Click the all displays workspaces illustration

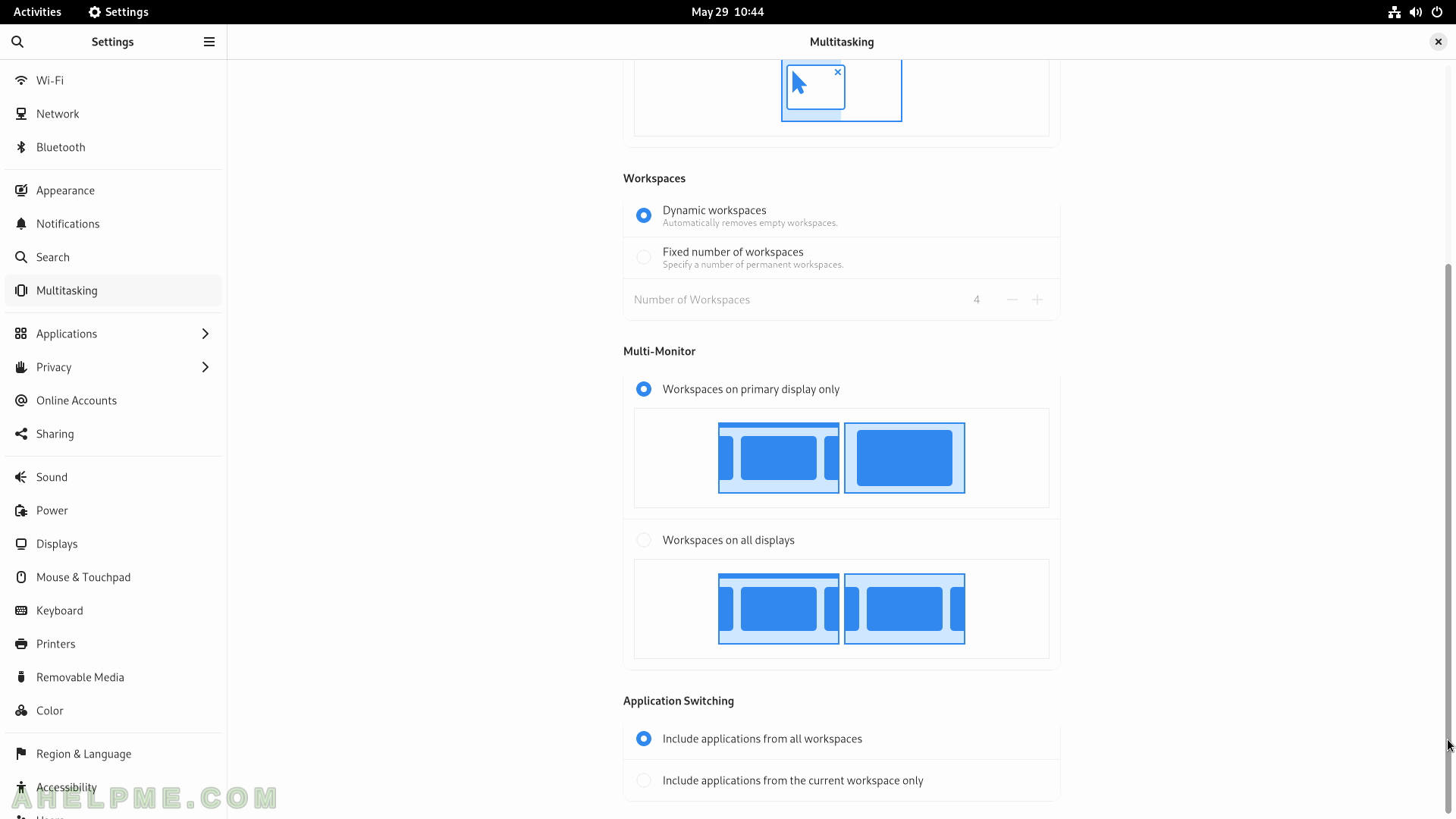click(x=842, y=609)
